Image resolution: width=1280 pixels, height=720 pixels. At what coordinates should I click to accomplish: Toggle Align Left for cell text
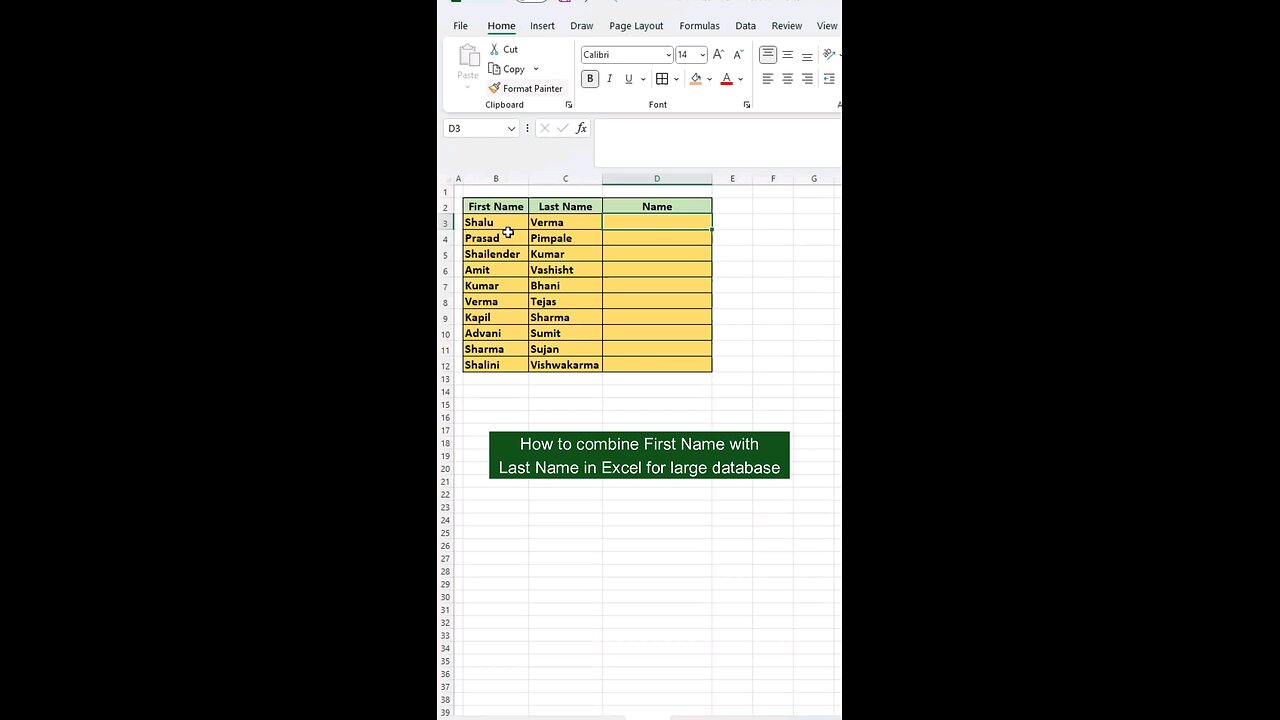(x=768, y=79)
